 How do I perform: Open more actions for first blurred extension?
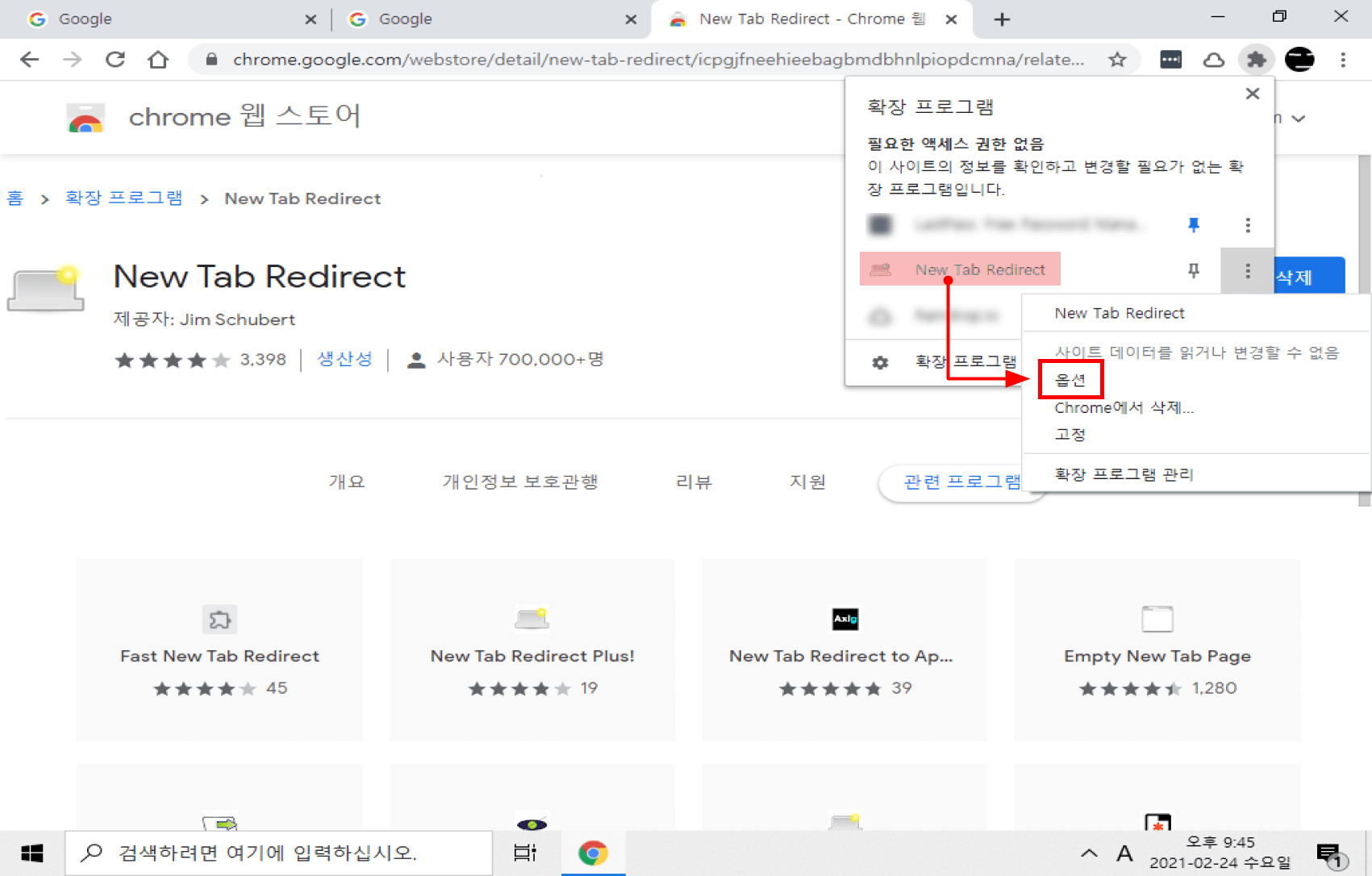click(1248, 225)
